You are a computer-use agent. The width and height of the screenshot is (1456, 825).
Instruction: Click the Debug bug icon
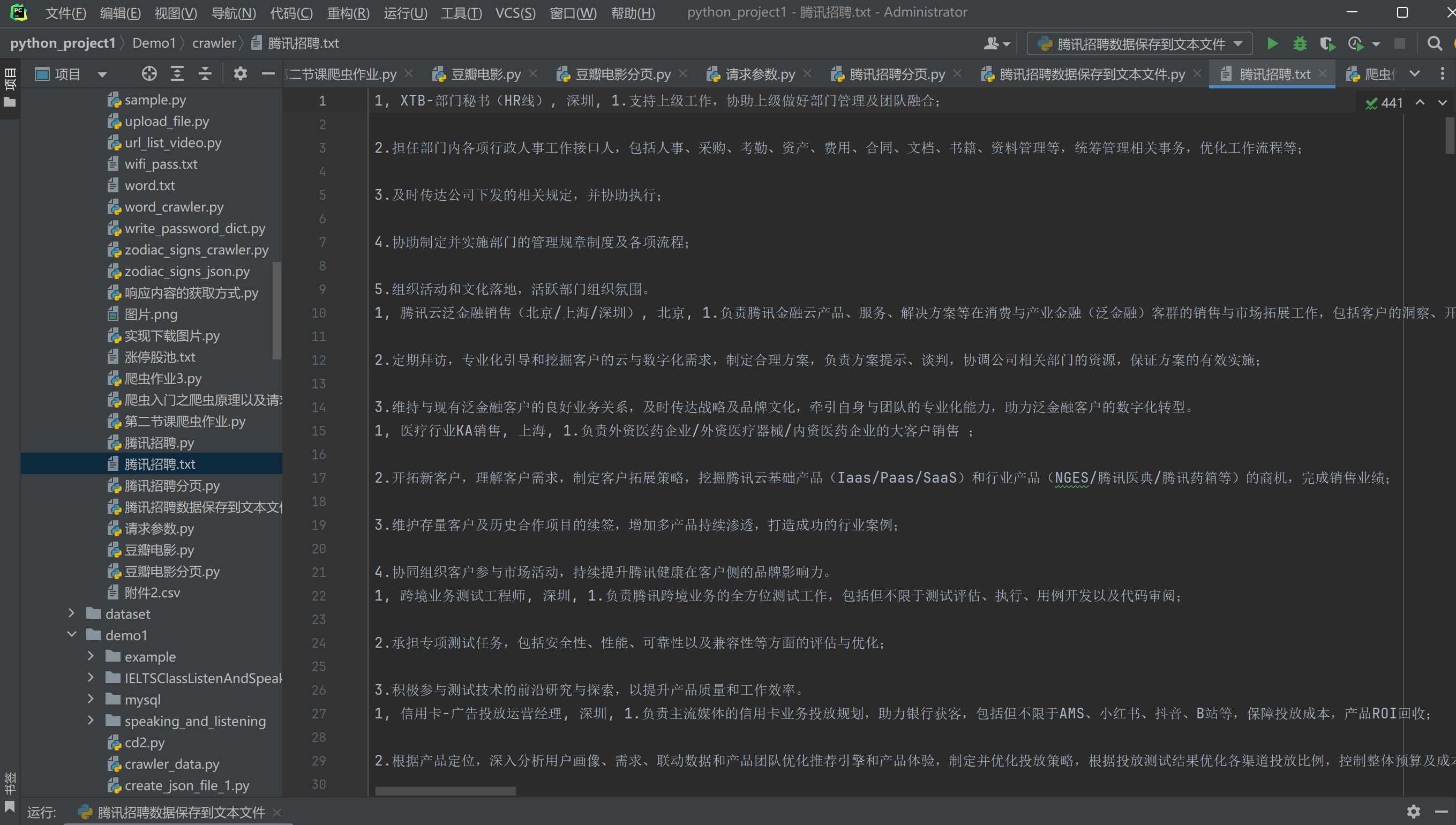click(x=1300, y=43)
